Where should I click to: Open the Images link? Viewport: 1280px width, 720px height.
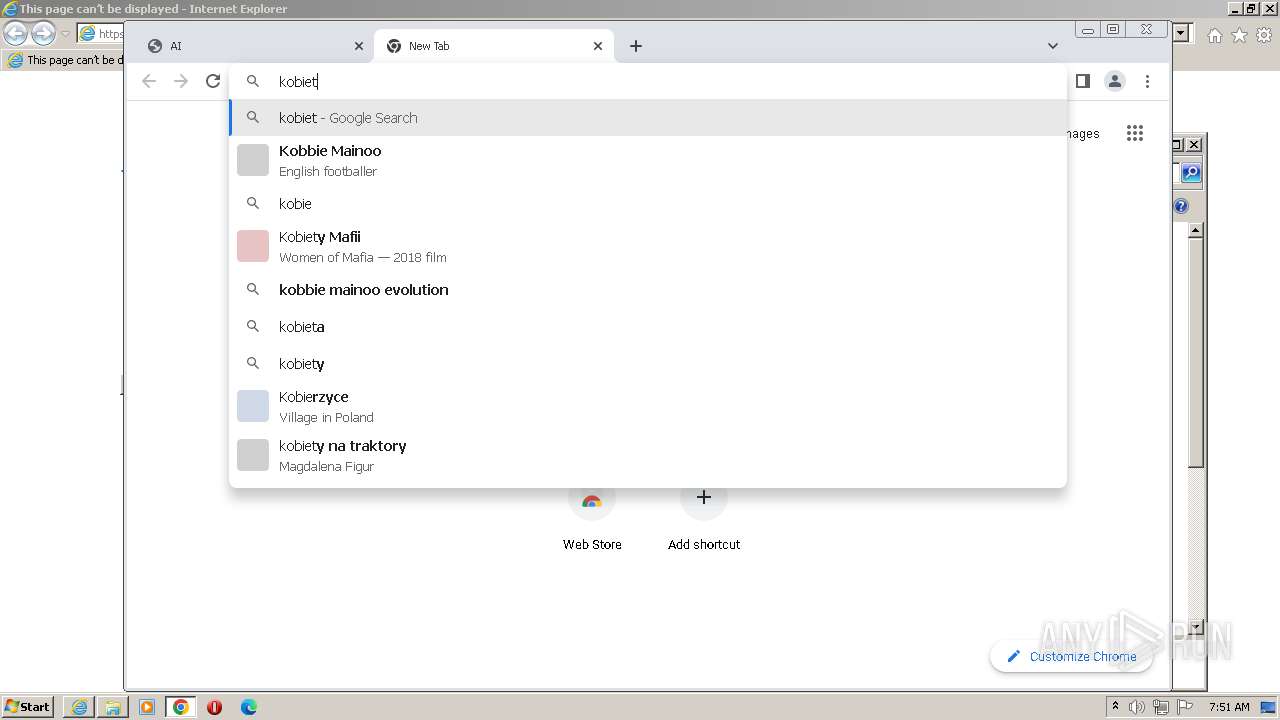1081,133
